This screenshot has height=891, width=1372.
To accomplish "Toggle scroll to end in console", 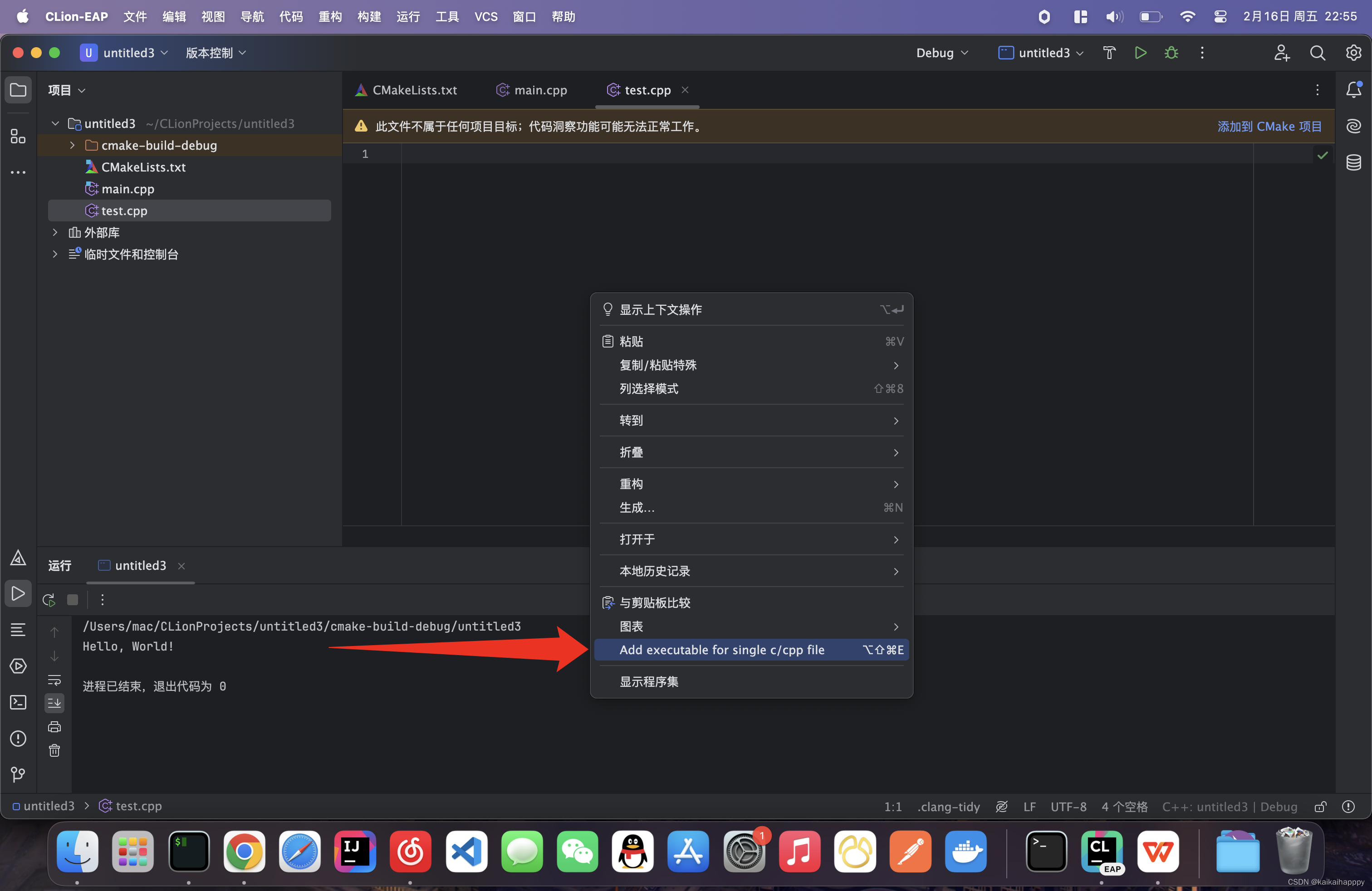I will [54, 703].
